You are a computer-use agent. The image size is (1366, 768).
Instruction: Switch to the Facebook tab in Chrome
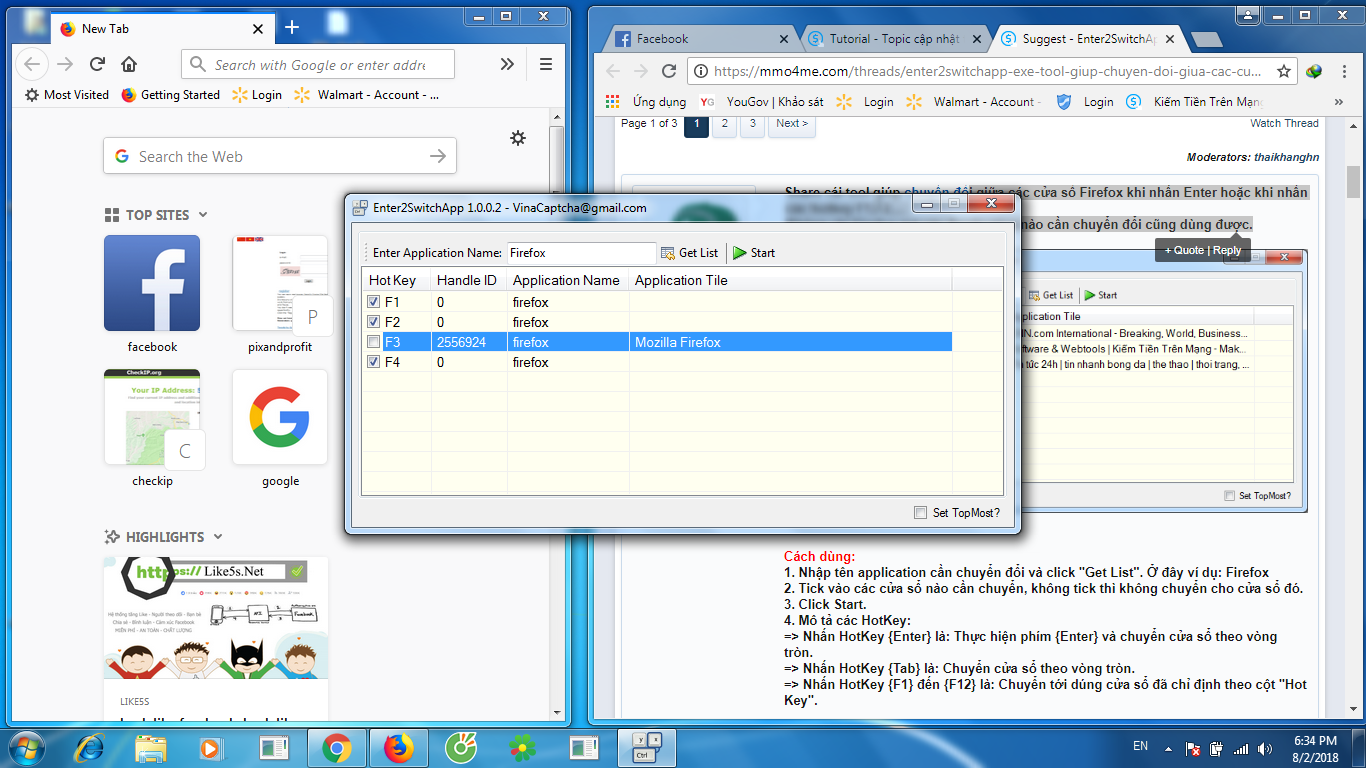(702, 39)
